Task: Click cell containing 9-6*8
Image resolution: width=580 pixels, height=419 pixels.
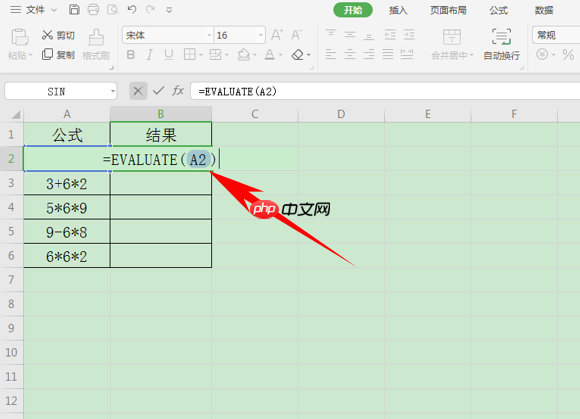Action: [67, 232]
